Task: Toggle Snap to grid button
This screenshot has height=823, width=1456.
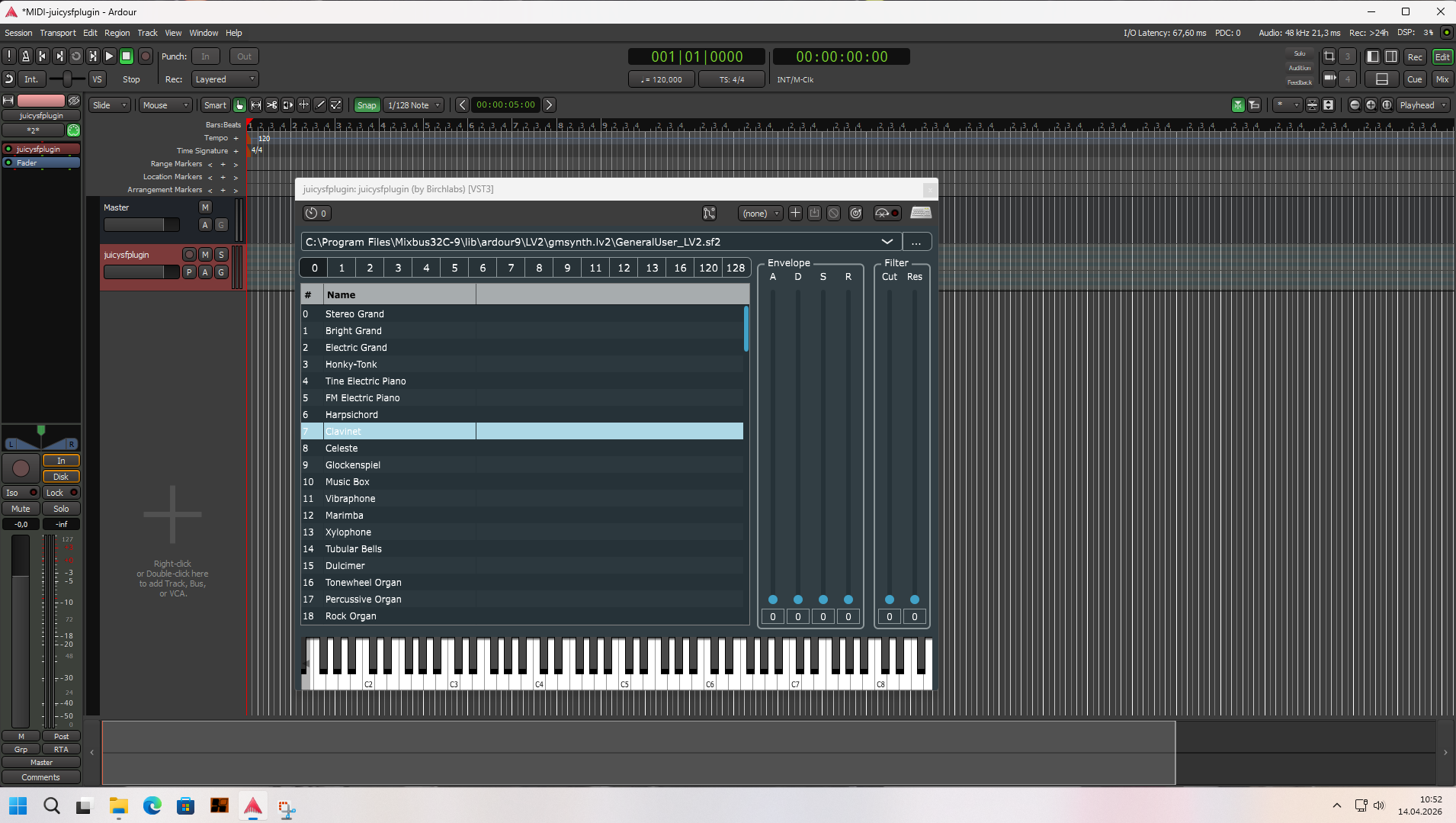Action: pos(367,105)
